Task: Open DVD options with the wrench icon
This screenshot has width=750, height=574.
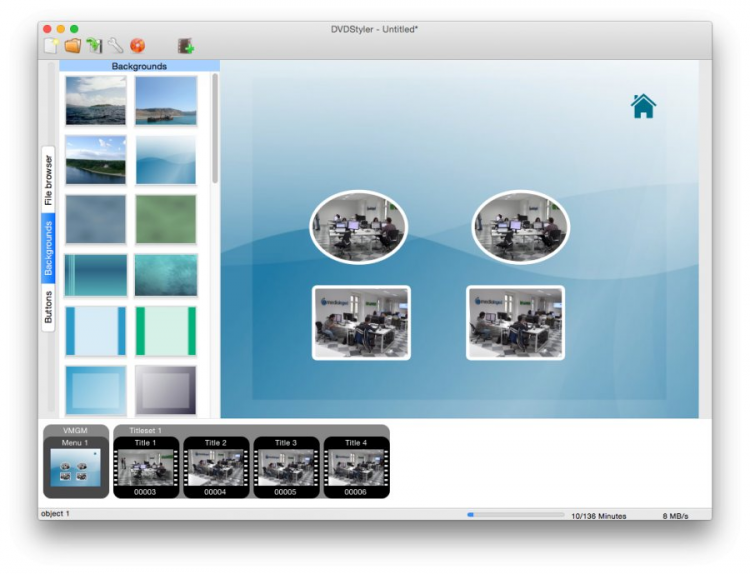Action: (x=115, y=45)
